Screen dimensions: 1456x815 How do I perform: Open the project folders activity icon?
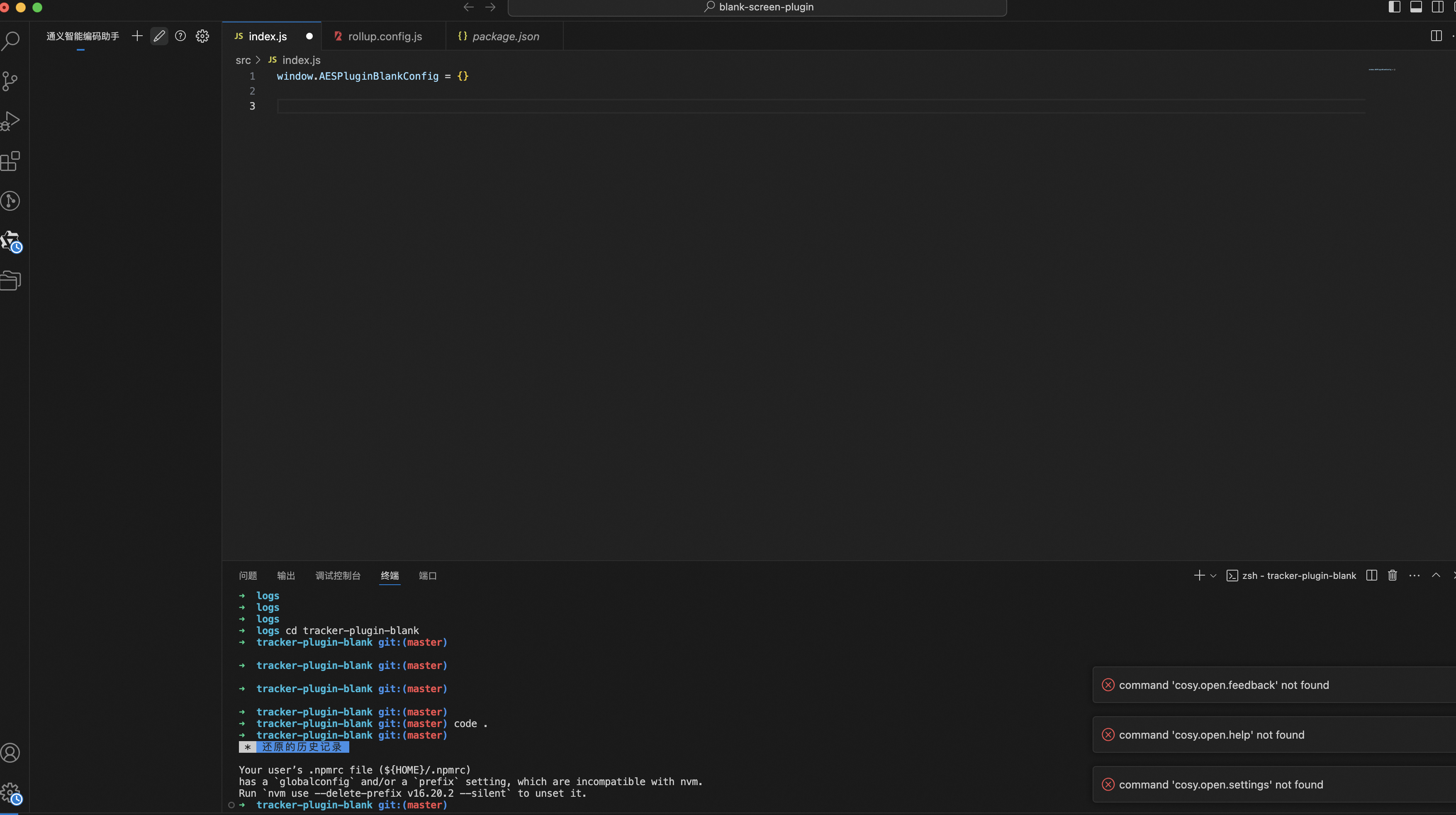pos(10,281)
